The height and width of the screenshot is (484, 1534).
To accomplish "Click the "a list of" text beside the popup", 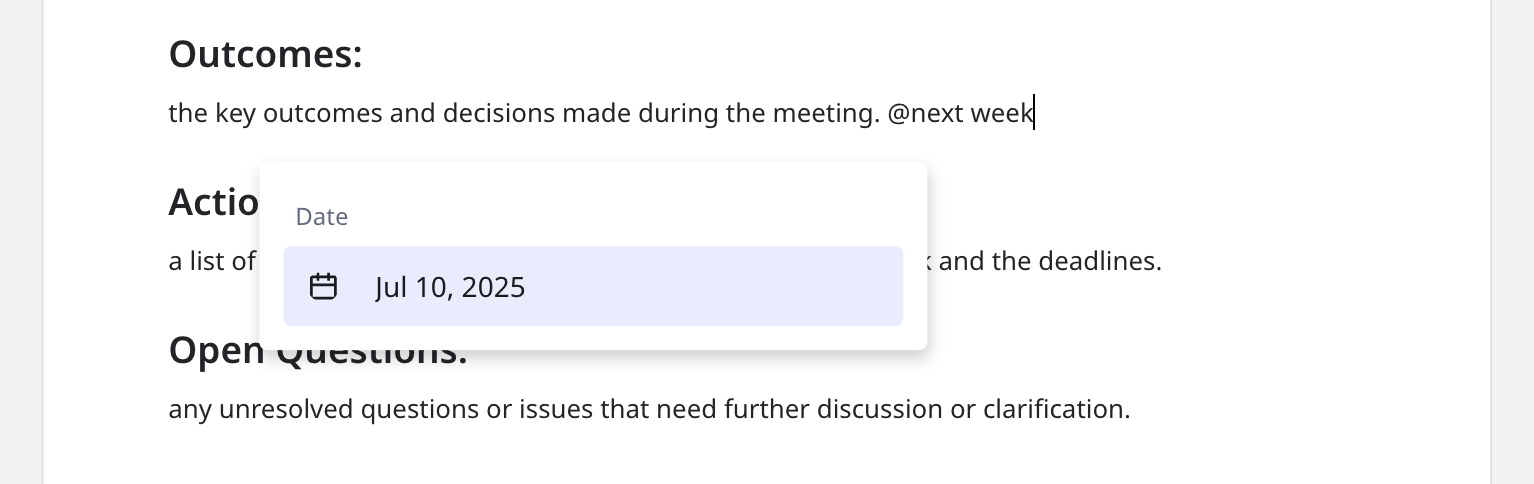I will [212, 262].
